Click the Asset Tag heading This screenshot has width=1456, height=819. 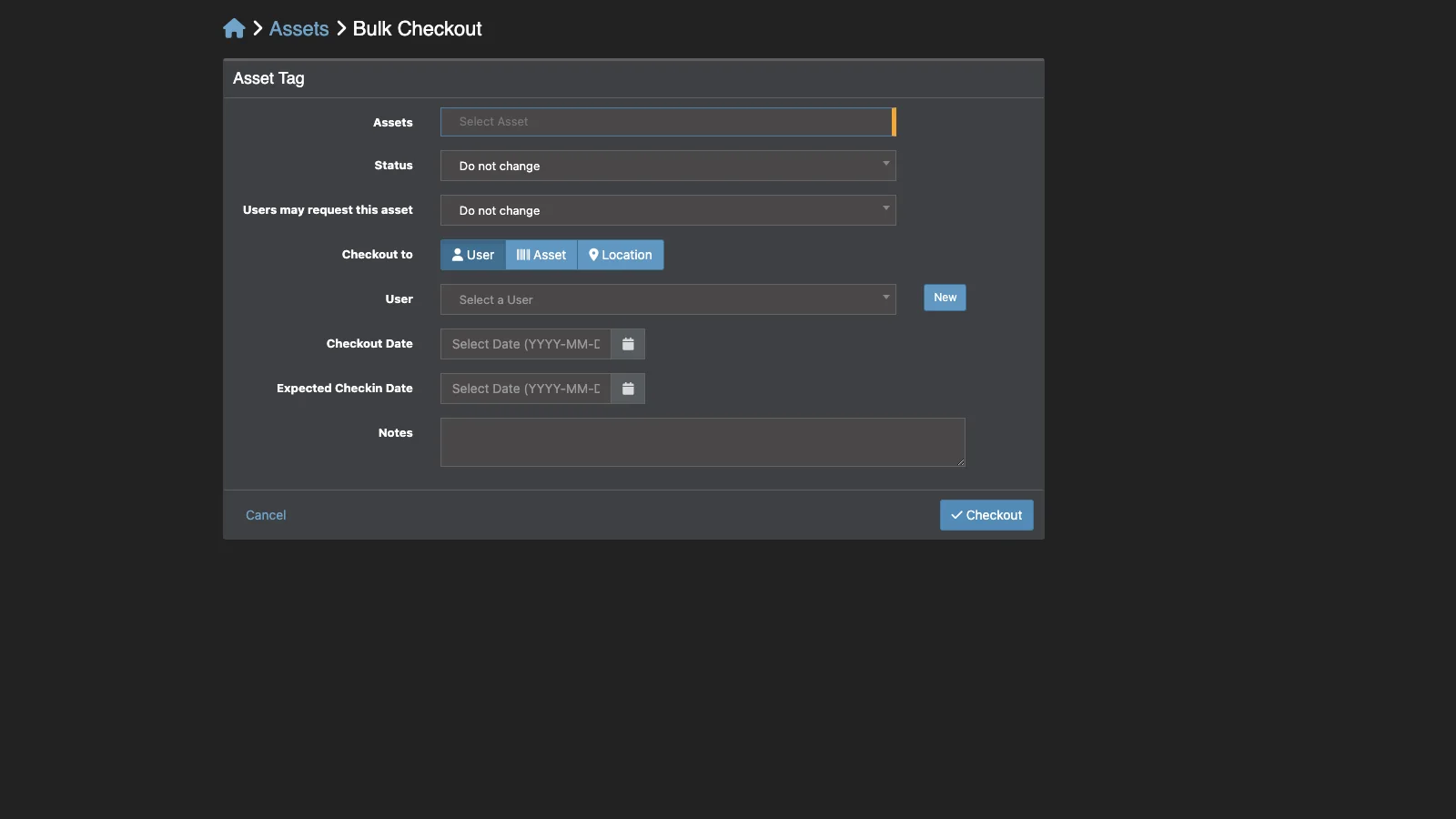coord(268,78)
